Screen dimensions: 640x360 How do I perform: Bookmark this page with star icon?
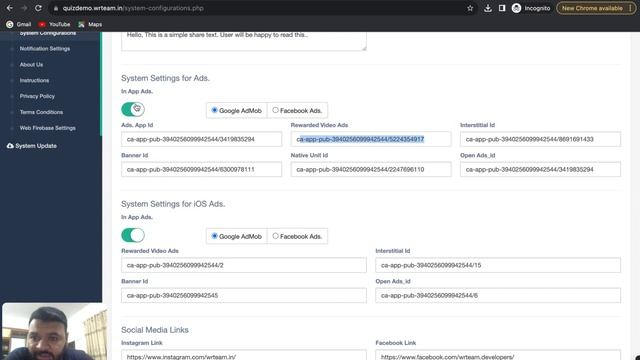pyautogui.click(x=470, y=8)
